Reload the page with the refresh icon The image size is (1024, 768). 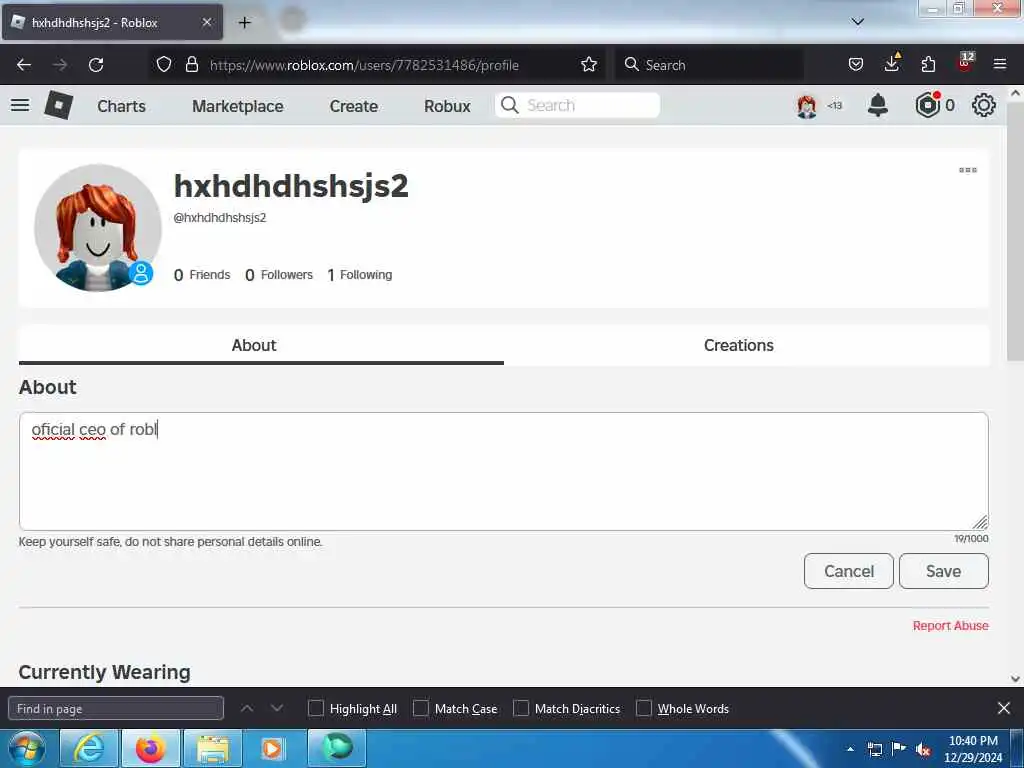(x=96, y=65)
